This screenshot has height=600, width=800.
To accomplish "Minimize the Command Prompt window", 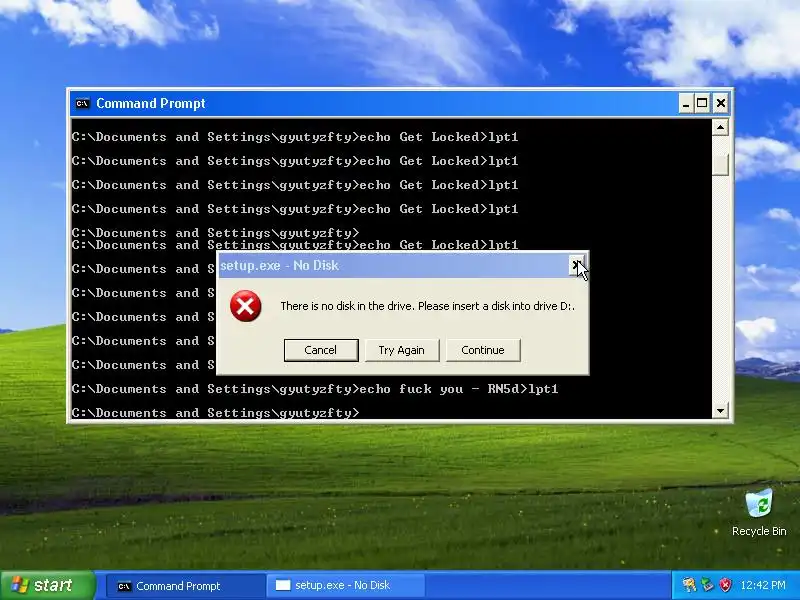I will point(686,104).
